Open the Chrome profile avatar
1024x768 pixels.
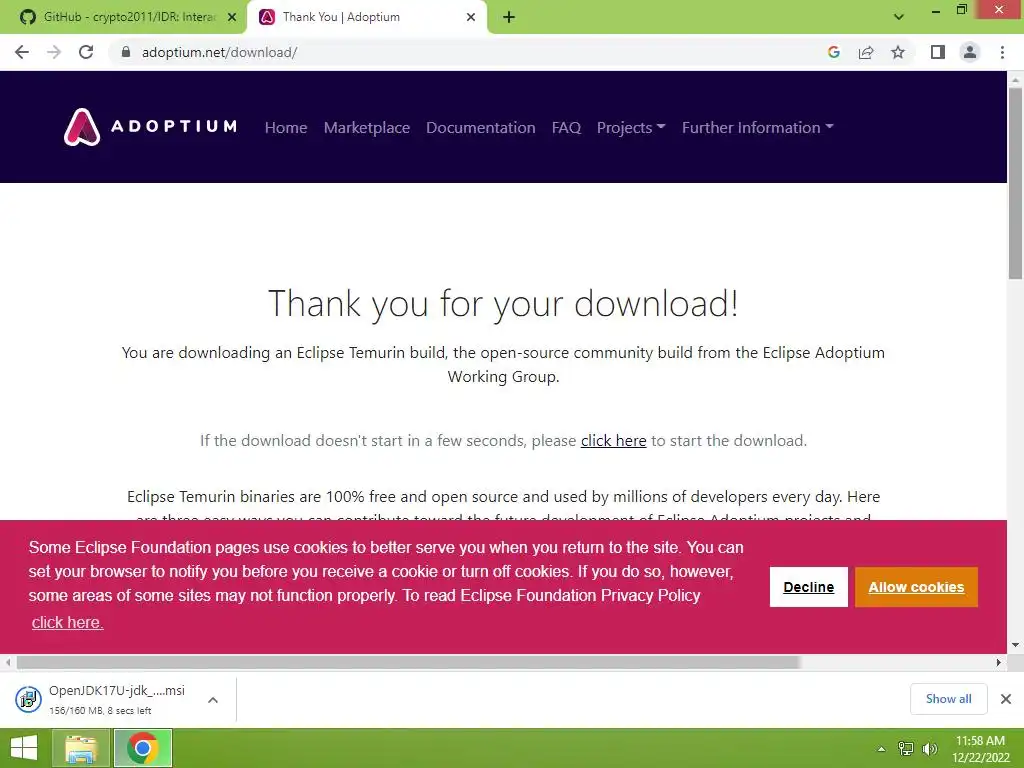pyautogui.click(x=970, y=52)
